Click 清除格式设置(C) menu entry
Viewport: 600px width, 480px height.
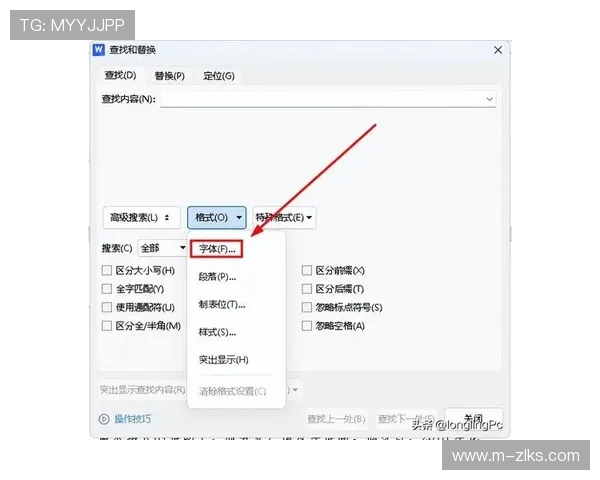(232, 391)
